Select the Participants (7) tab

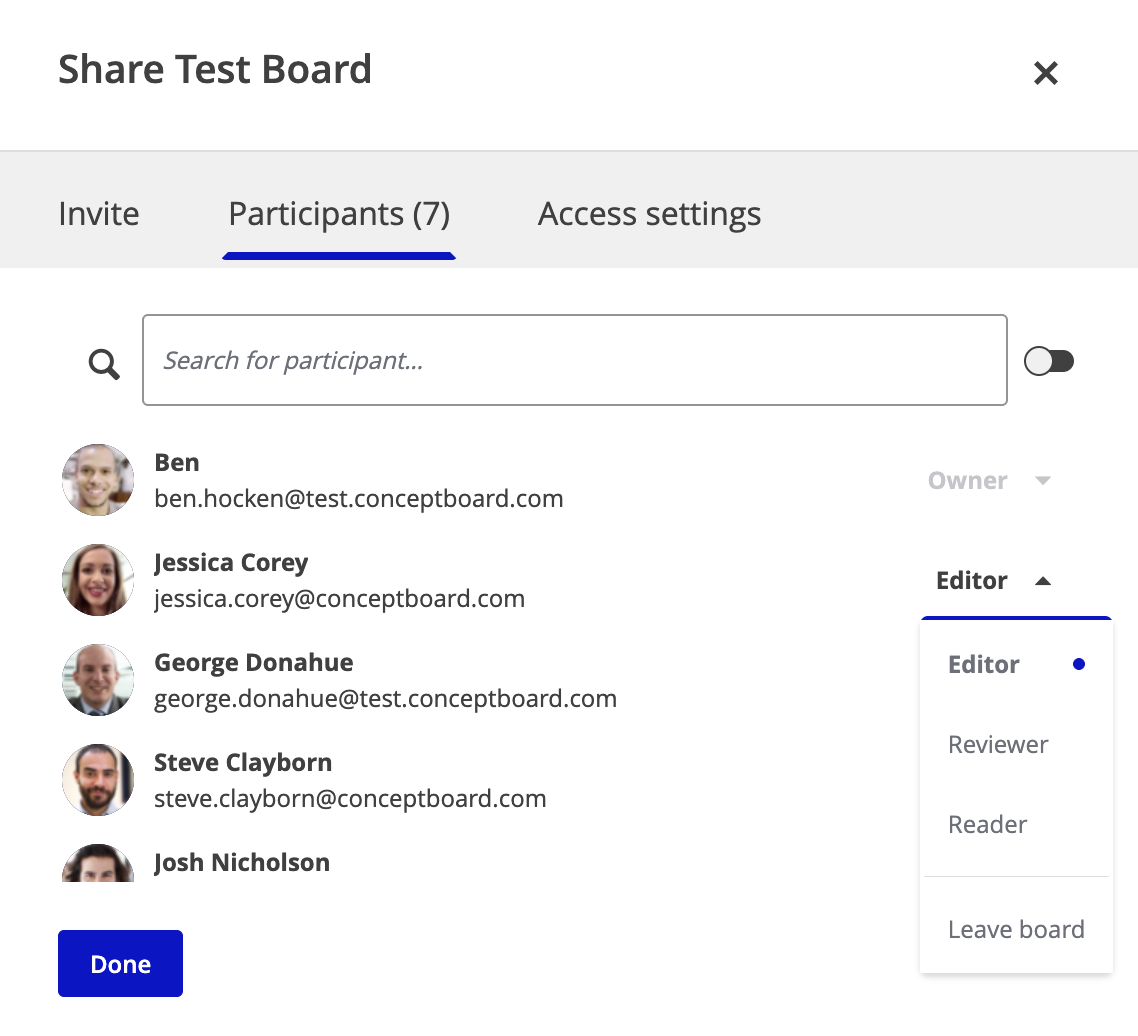[339, 214]
